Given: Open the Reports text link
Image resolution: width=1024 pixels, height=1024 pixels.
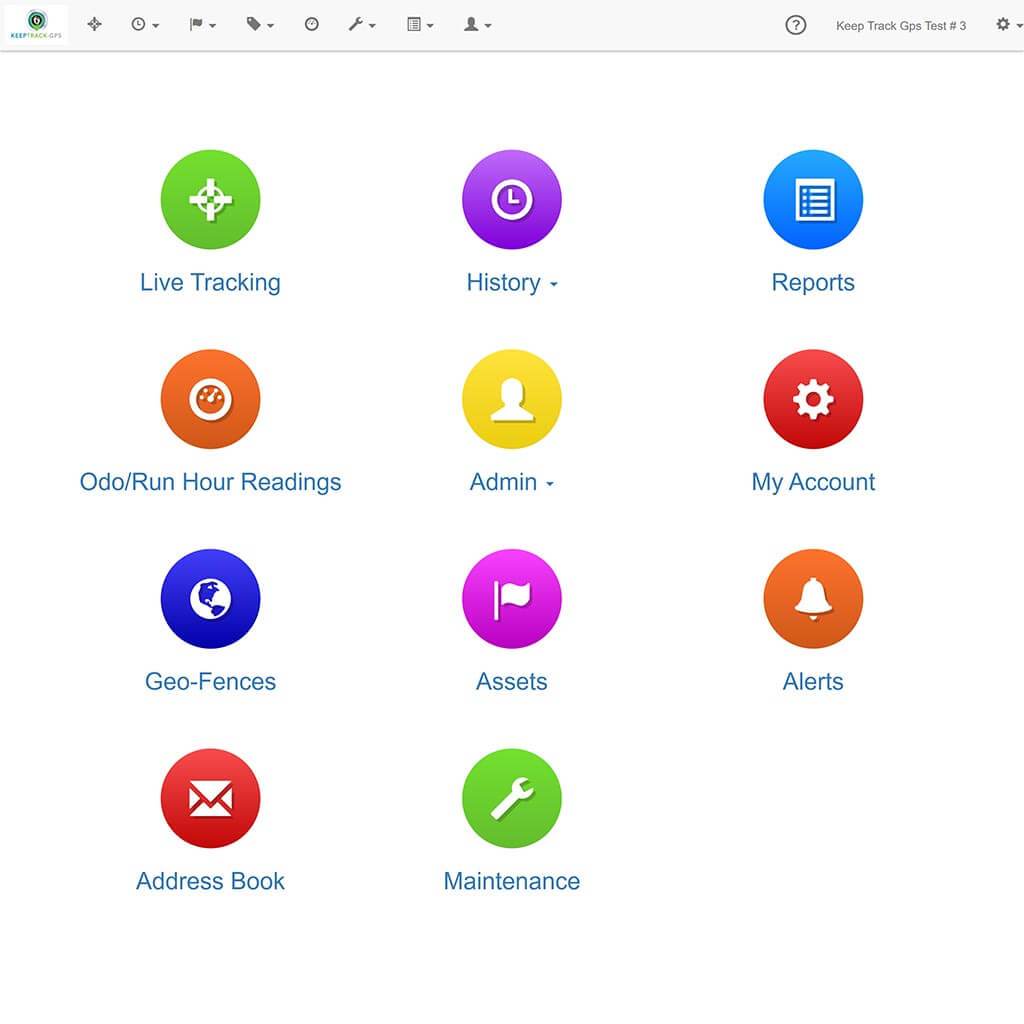Looking at the screenshot, I should 813,283.
